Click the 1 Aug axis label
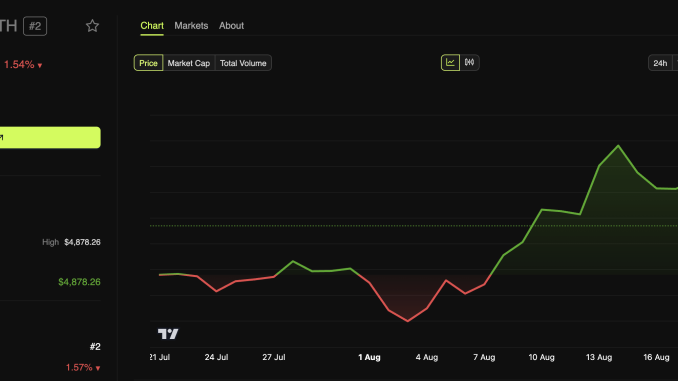This screenshot has width=678, height=381. 369,357
